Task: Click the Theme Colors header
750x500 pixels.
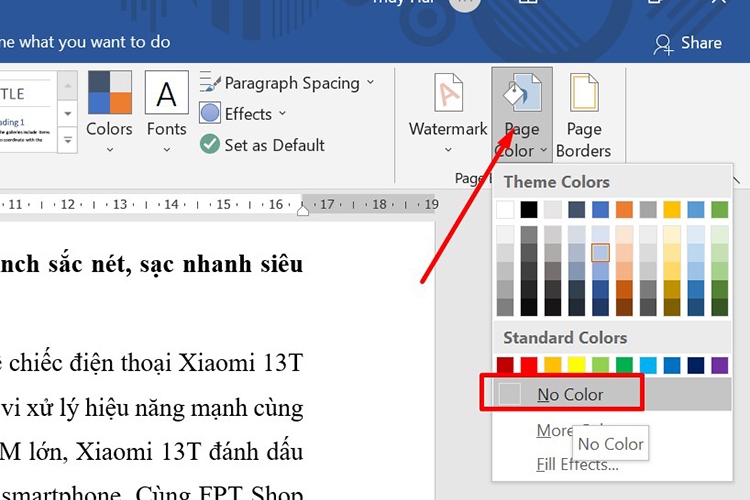Action: 557,182
